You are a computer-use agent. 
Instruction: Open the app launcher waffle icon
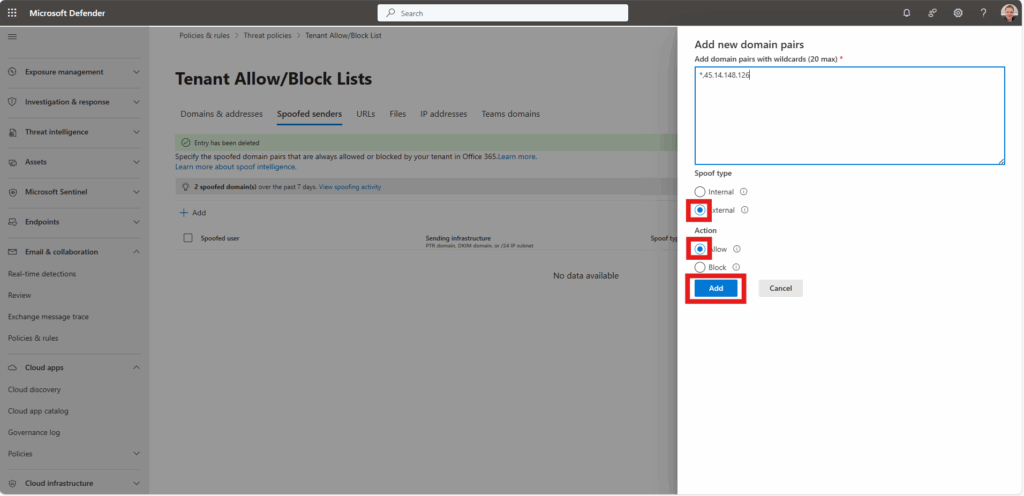pos(12,13)
